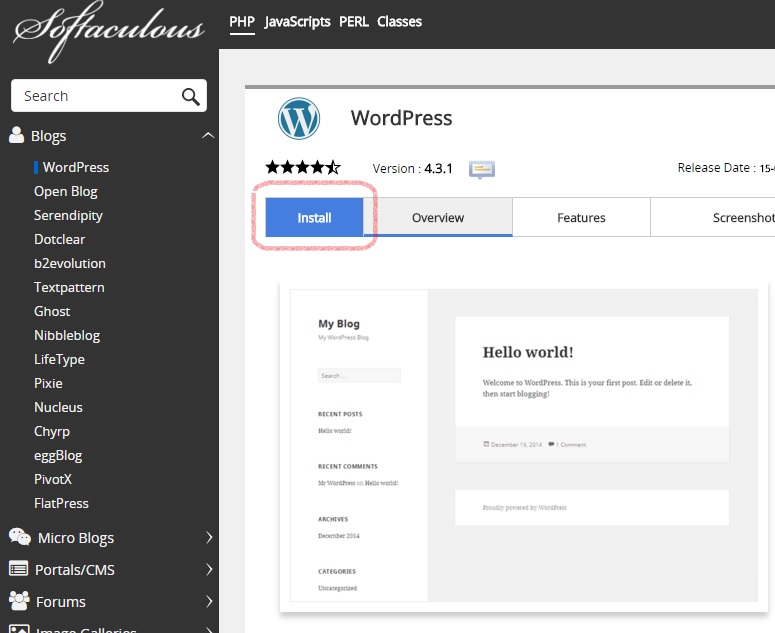Click the Forums group icon
The image size is (775, 633).
19,600
